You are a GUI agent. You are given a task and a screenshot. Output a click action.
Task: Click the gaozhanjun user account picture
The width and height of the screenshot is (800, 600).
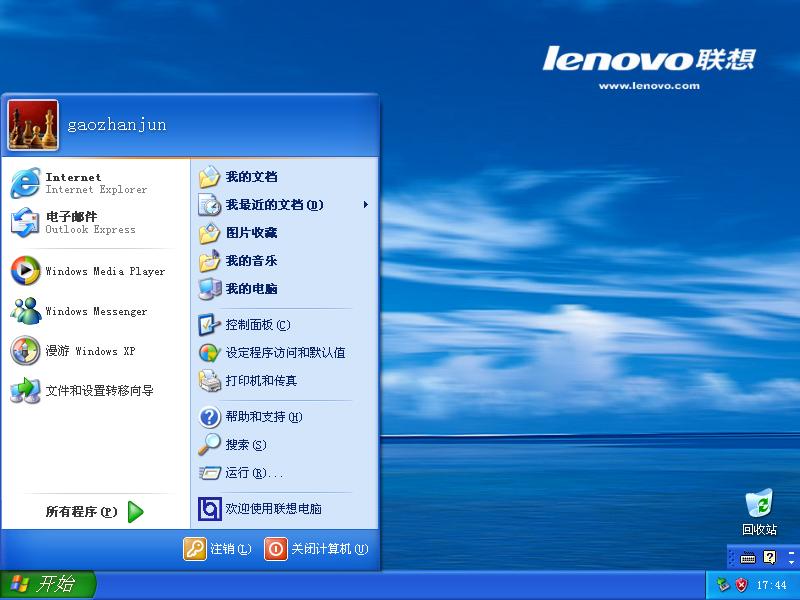point(34,125)
